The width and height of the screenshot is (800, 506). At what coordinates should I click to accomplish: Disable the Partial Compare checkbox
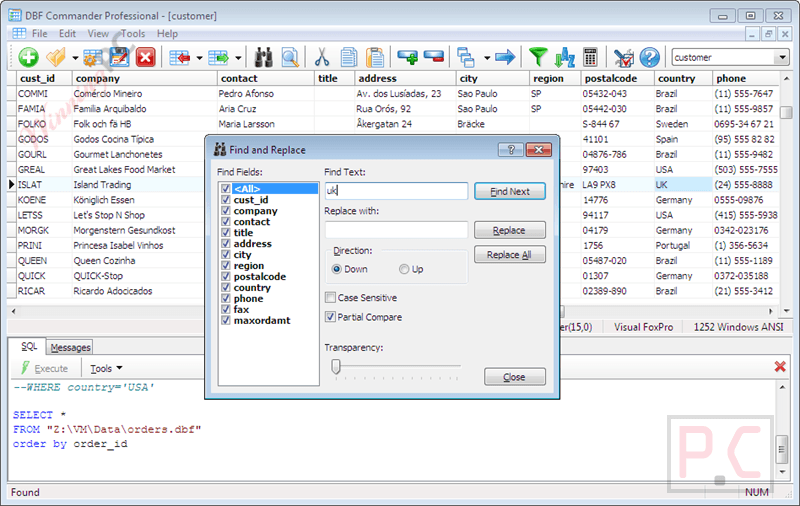pyautogui.click(x=331, y=317)
